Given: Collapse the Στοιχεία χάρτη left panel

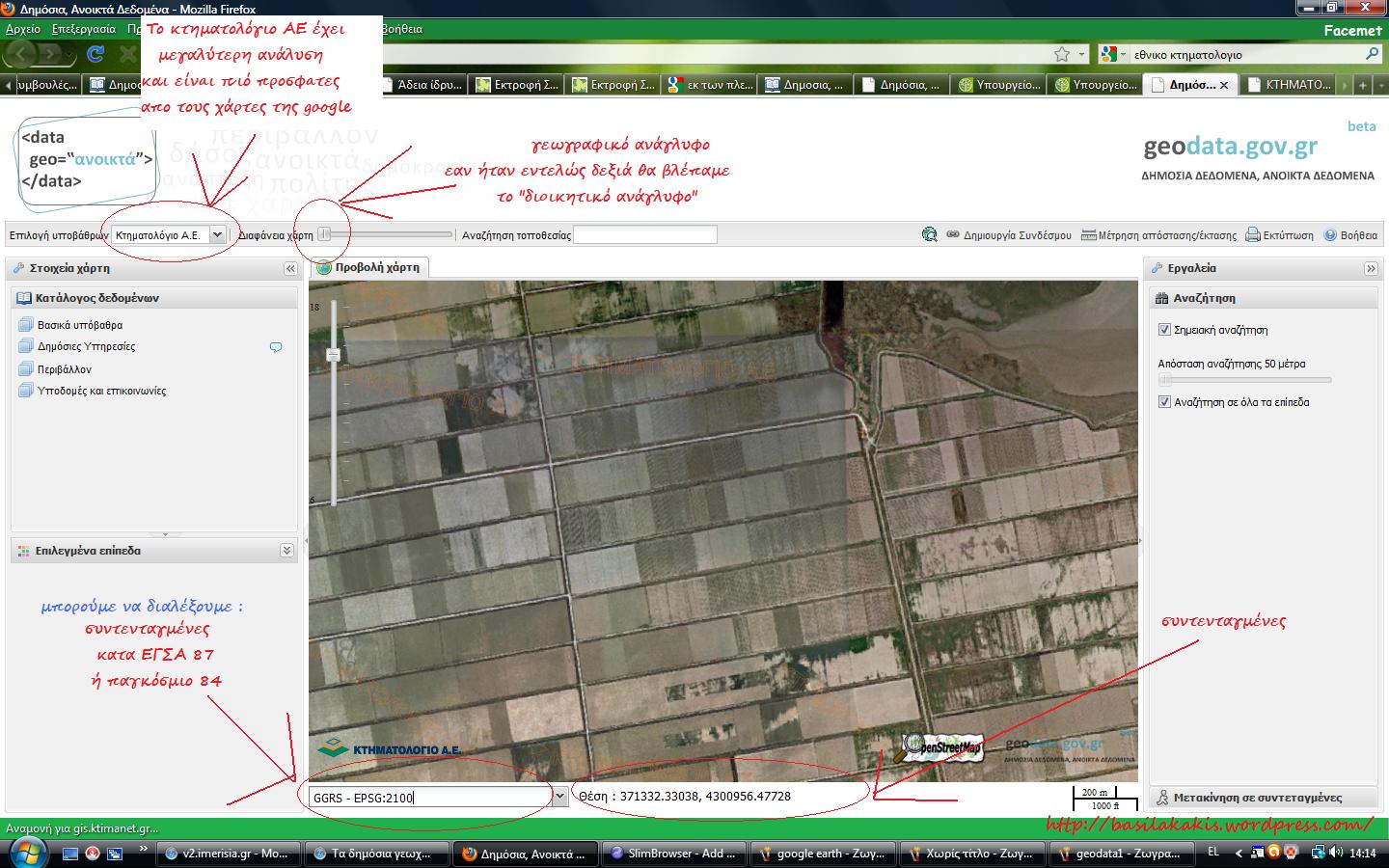Looking at the screenshot, I should [x=290, y=269].
